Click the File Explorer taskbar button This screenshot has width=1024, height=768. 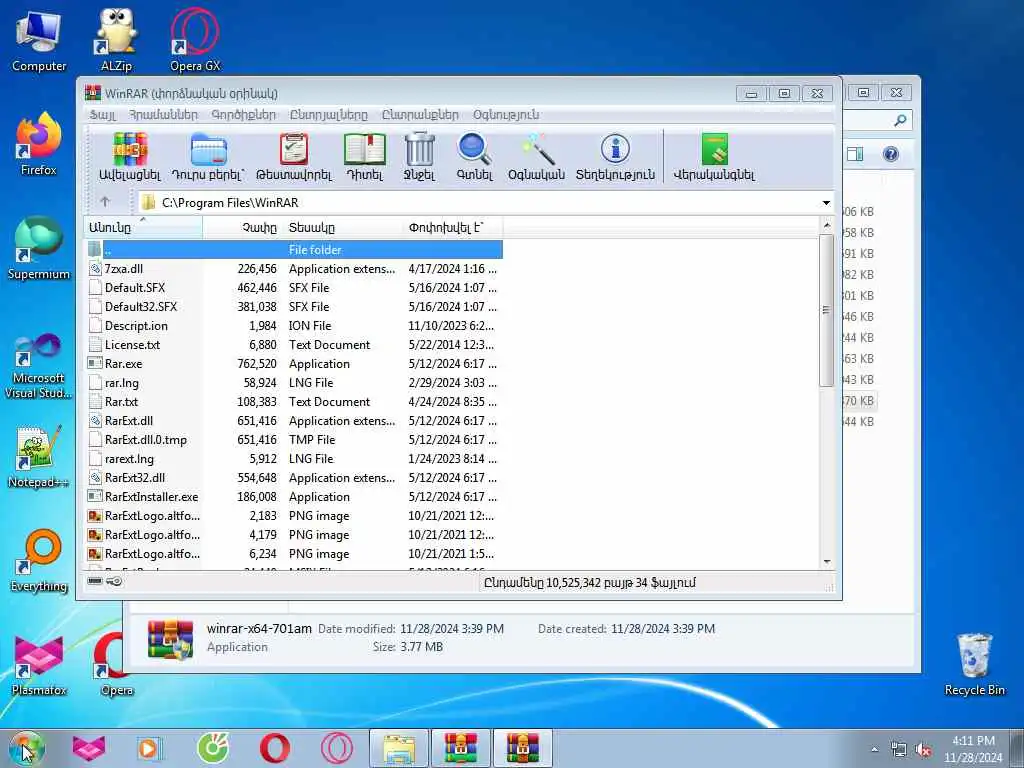click(x=399, y=748)
